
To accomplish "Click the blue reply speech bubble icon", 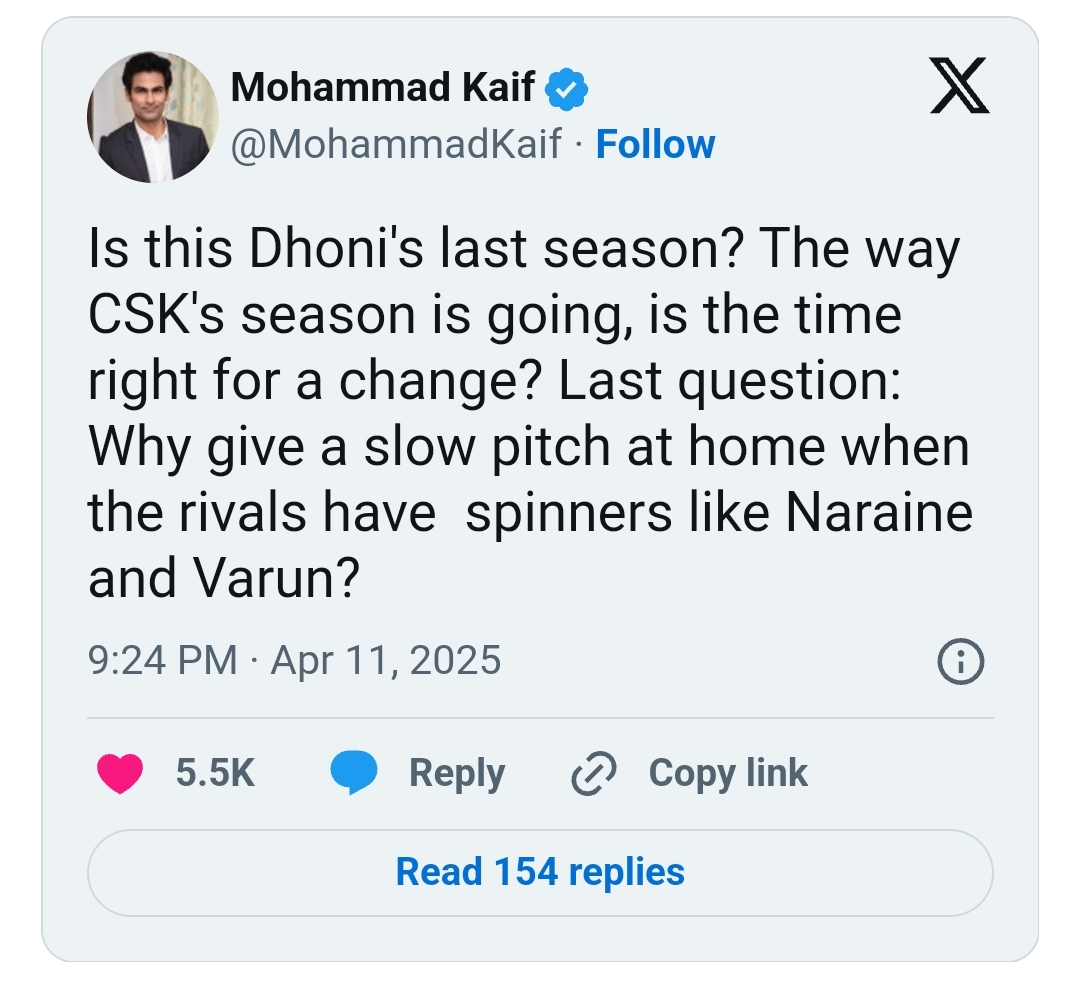I will [353, 774].
